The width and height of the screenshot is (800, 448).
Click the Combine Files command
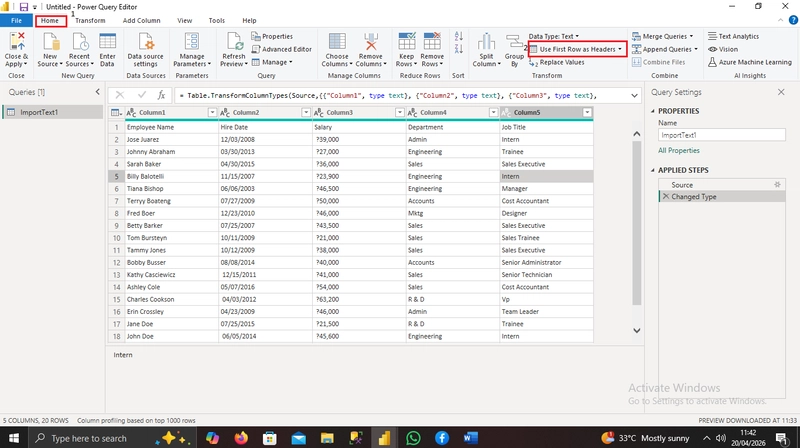pos(658,62)
